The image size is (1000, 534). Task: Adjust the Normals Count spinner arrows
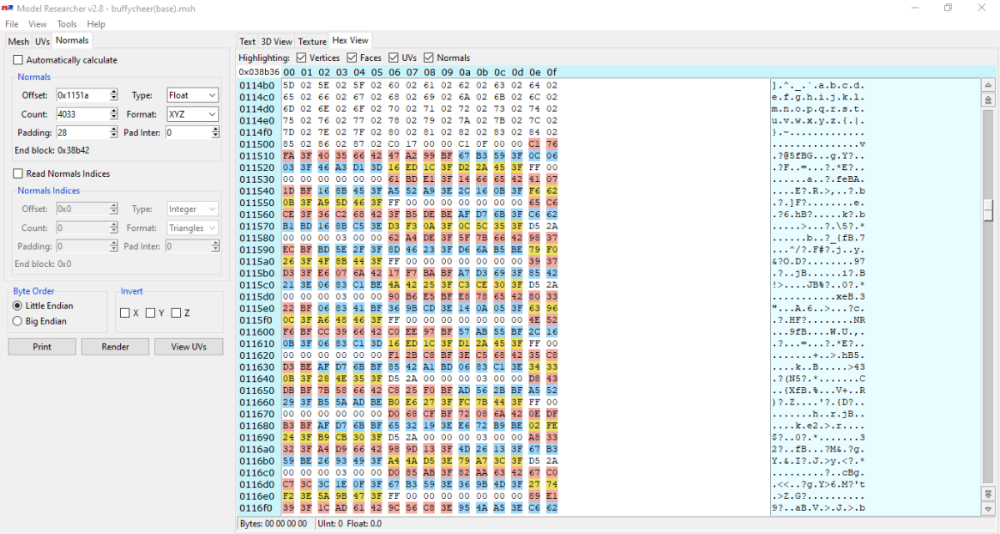pos(114,114)
